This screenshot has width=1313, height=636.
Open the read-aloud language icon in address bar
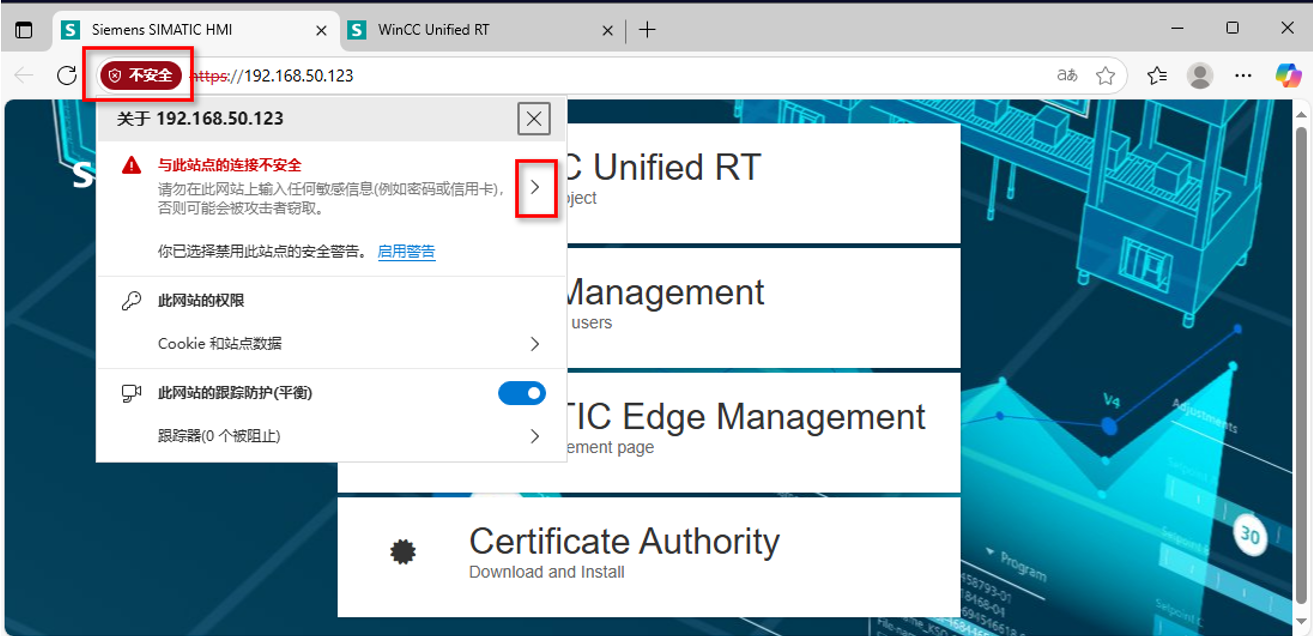[x=1065, y=75]
